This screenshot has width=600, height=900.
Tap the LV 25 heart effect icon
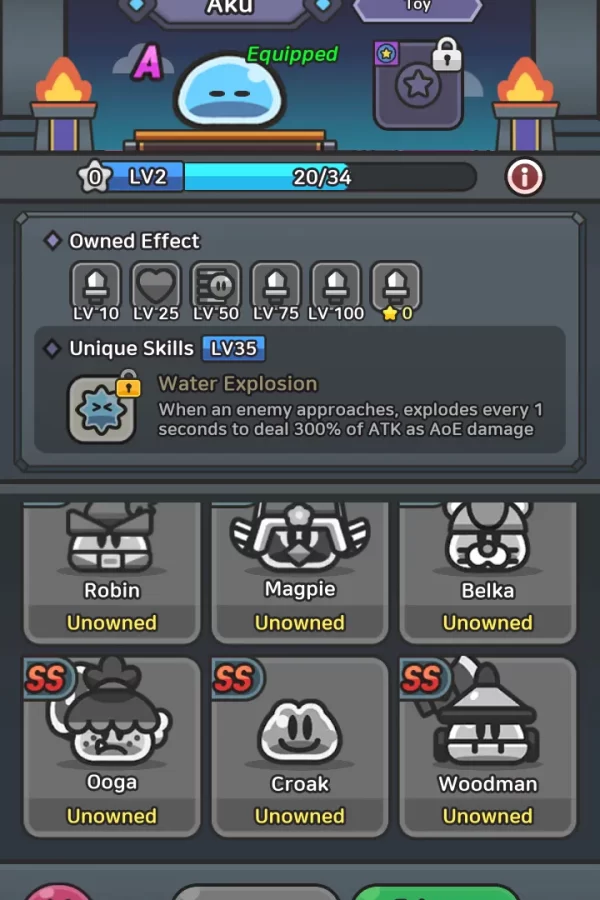(x=156, y=285)
